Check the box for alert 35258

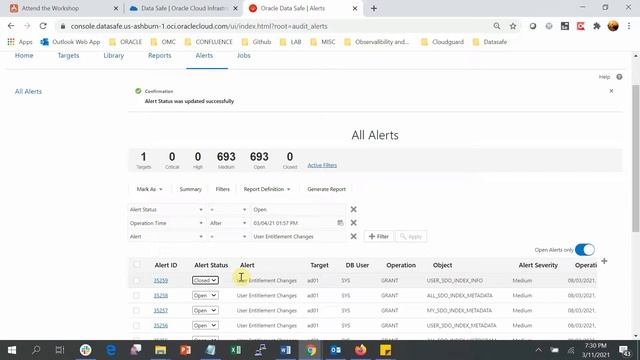(136, 296)
